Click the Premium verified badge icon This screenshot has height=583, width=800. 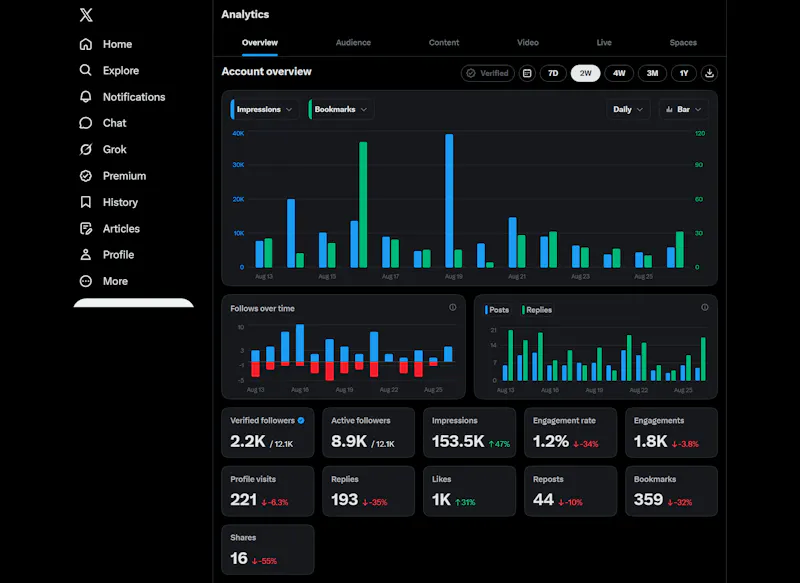(86, 176)
